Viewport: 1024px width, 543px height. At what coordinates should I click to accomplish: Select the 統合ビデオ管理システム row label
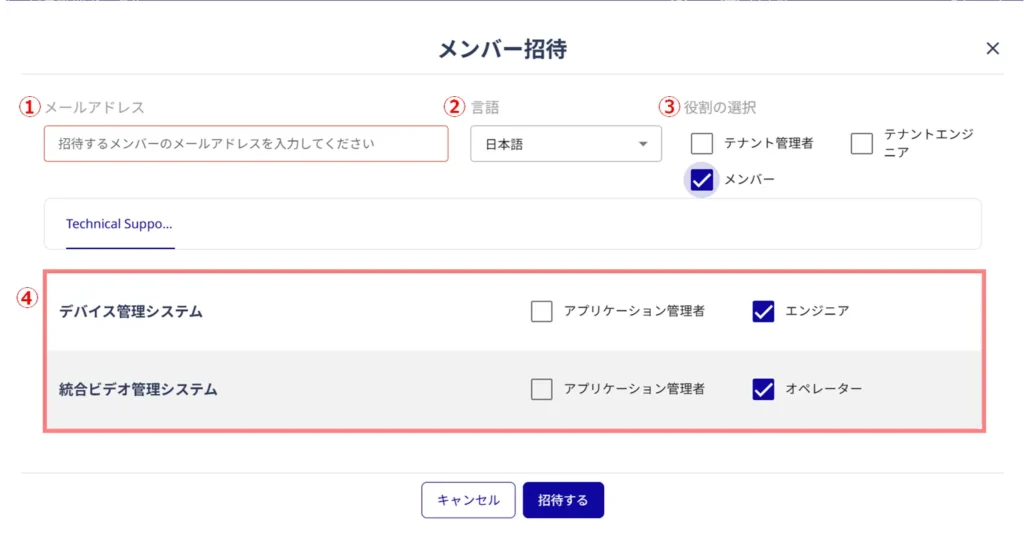(138, 389)
